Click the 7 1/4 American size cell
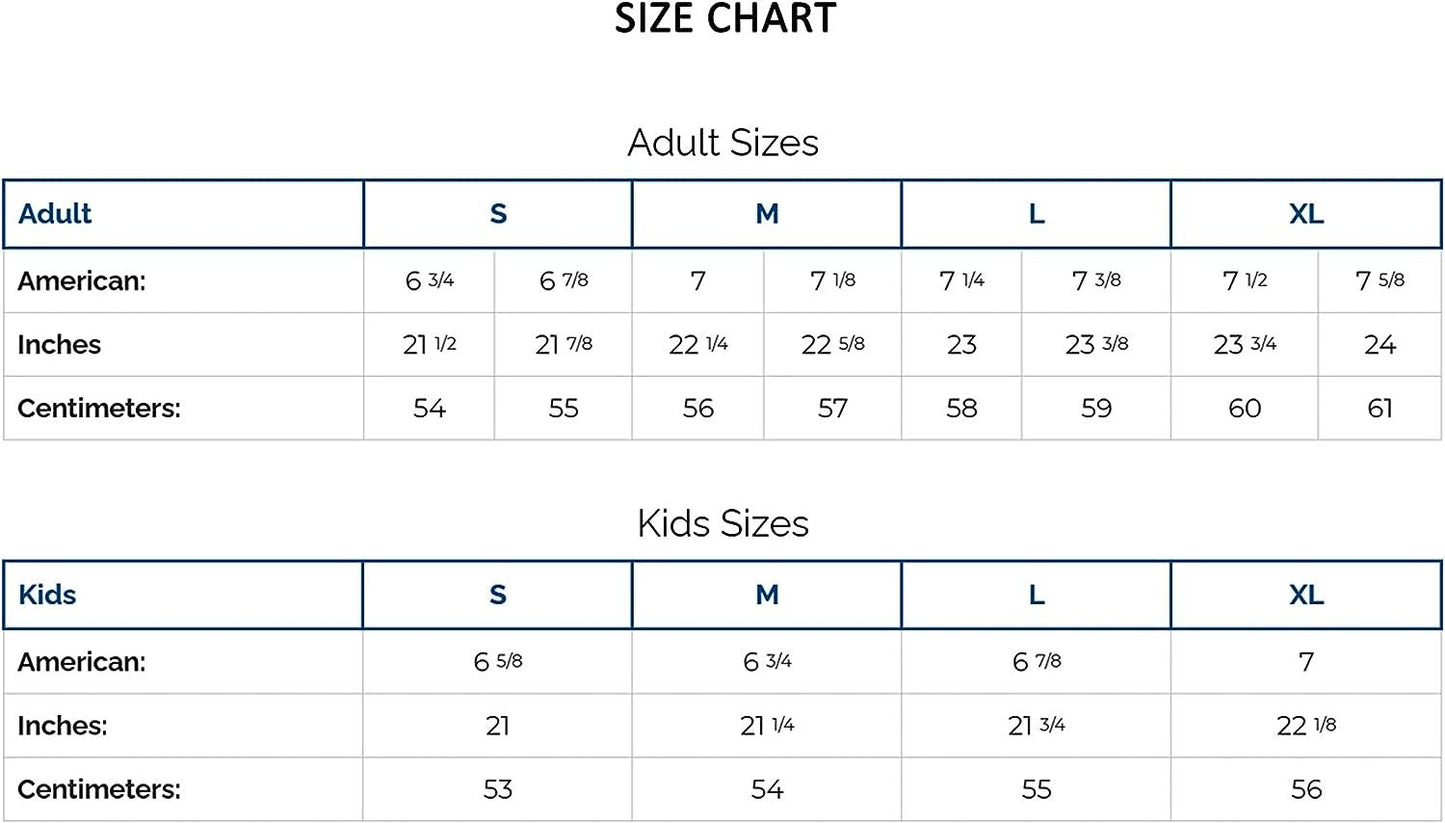1445x823 pixels. (x=961, y=281)
